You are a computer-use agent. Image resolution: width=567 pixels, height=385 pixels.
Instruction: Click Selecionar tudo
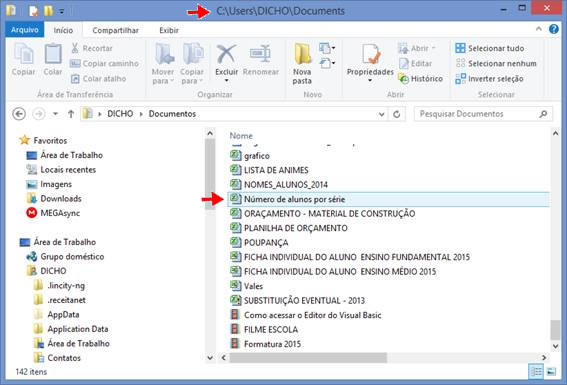490,48
